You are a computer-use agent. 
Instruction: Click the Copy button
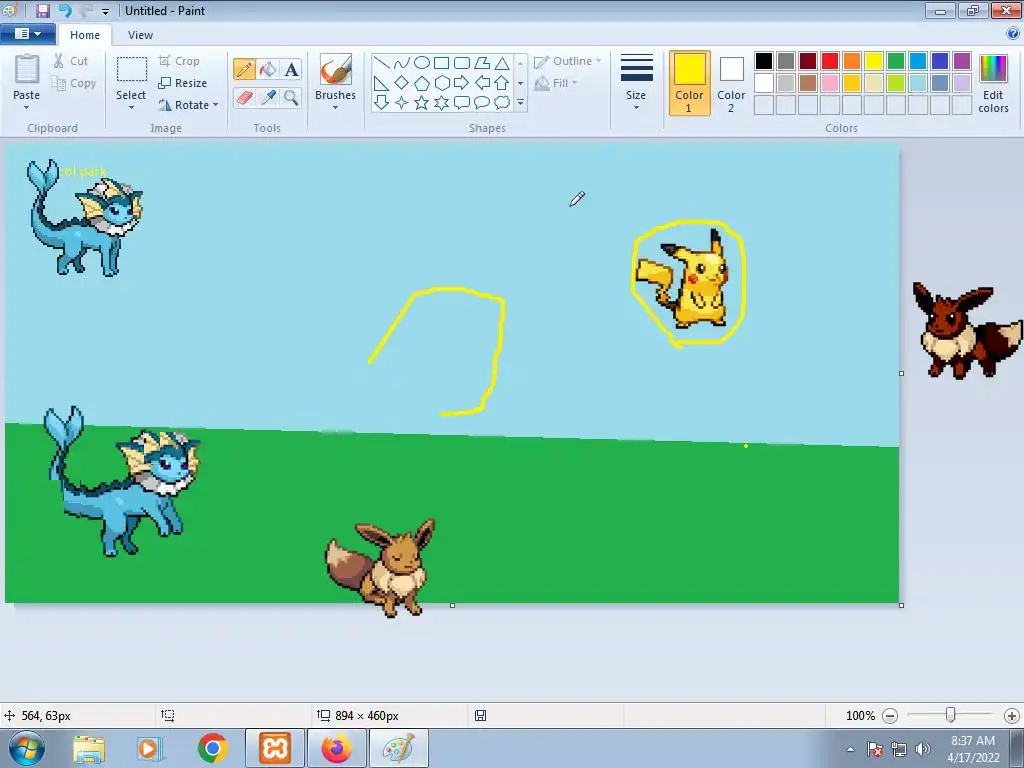[74, 84]
